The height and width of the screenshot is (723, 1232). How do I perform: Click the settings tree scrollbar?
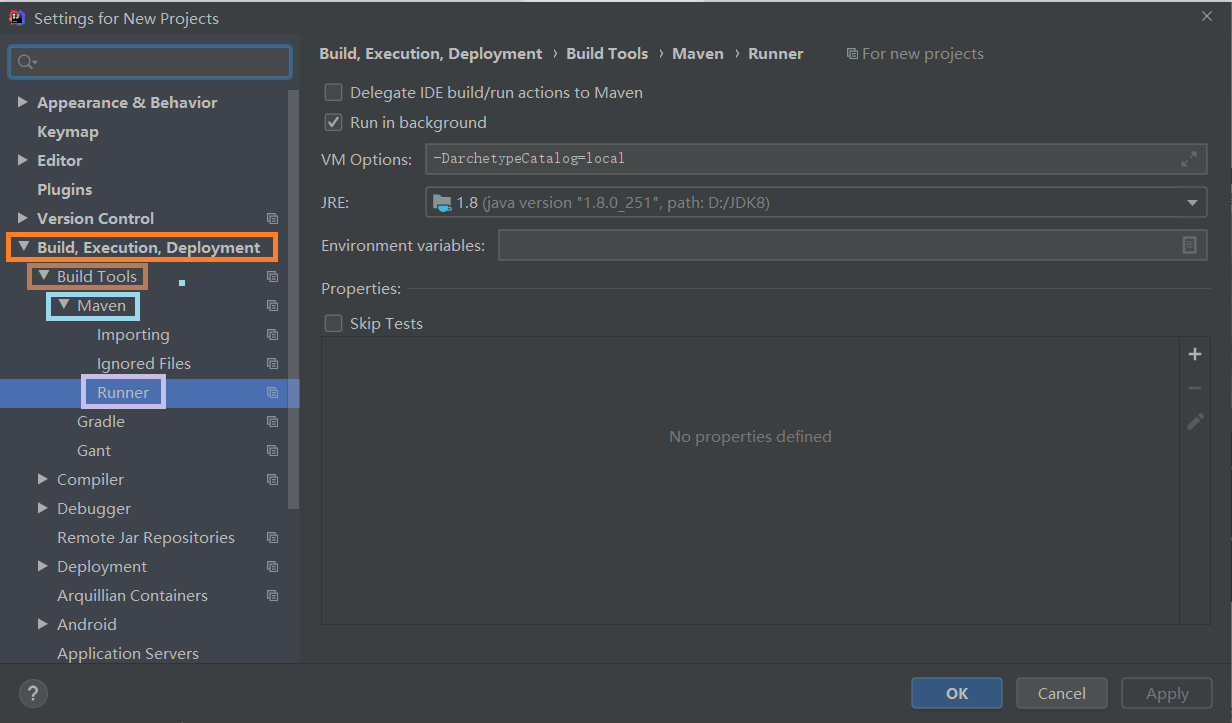pyautogui.click(x=293, y=300)
